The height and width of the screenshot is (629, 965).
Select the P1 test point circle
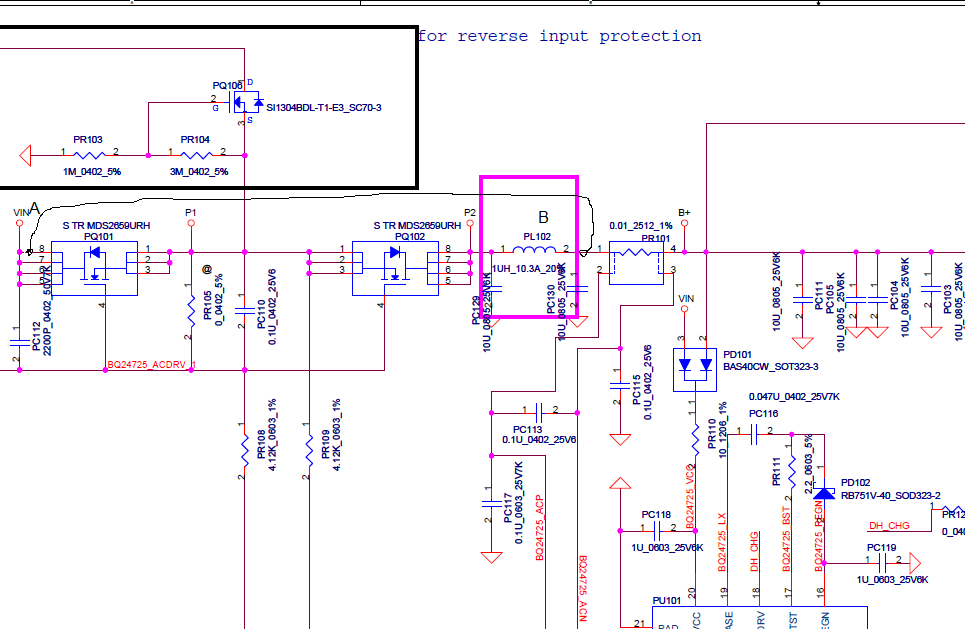(x=191, y=223)
